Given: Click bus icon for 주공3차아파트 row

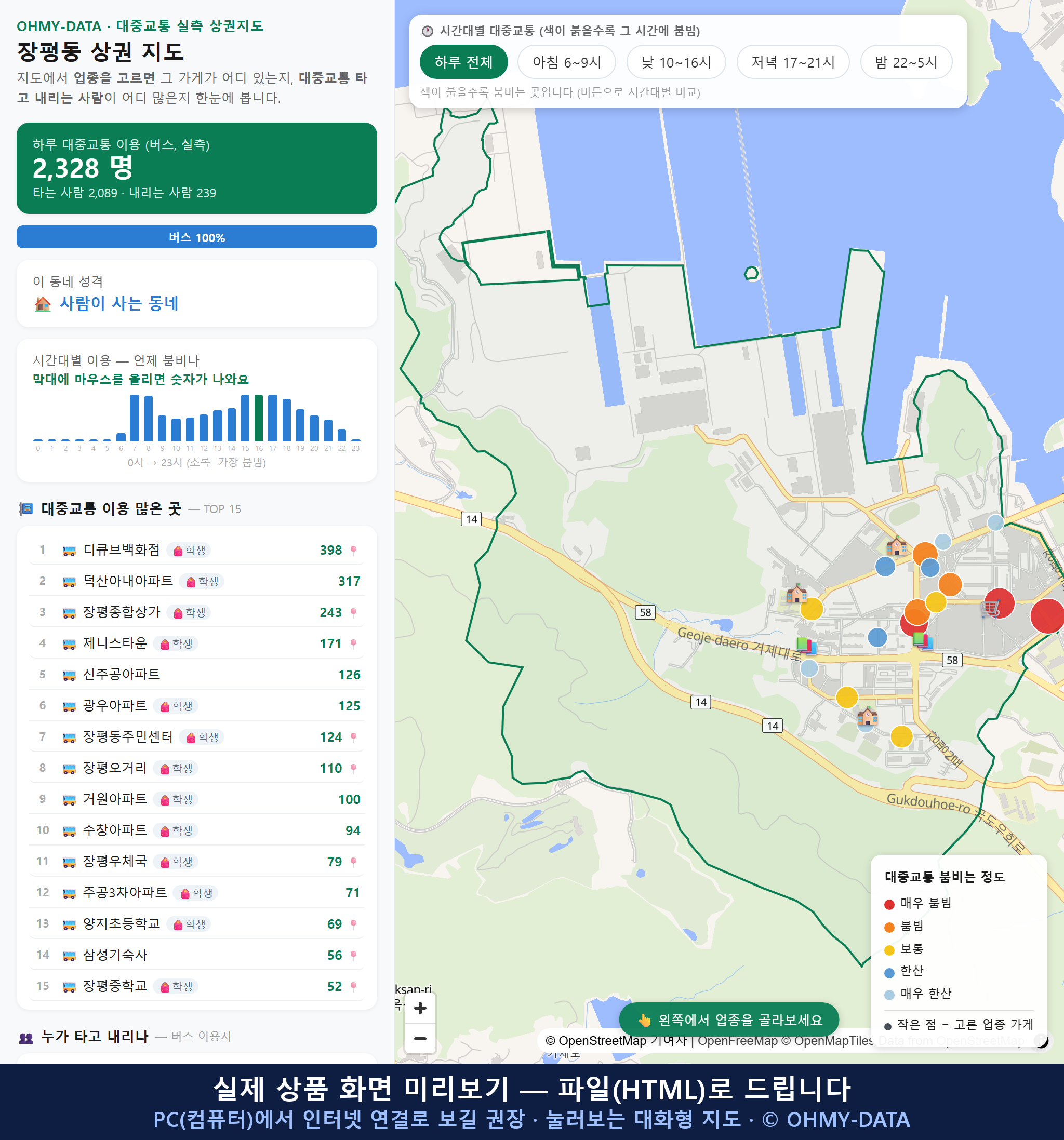Looking at the screenshot, I should point(69,893).
